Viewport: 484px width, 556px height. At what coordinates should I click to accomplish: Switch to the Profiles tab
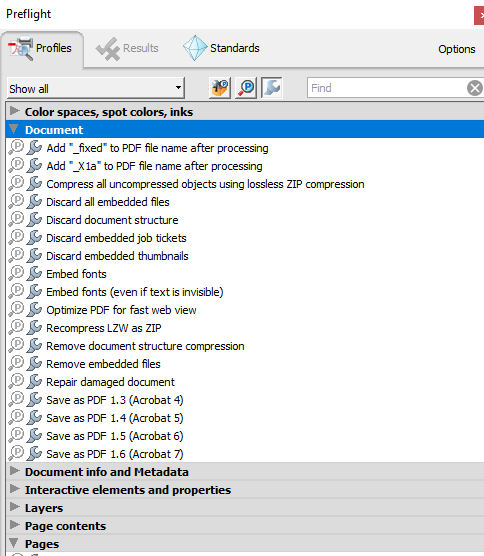[42, 48]
